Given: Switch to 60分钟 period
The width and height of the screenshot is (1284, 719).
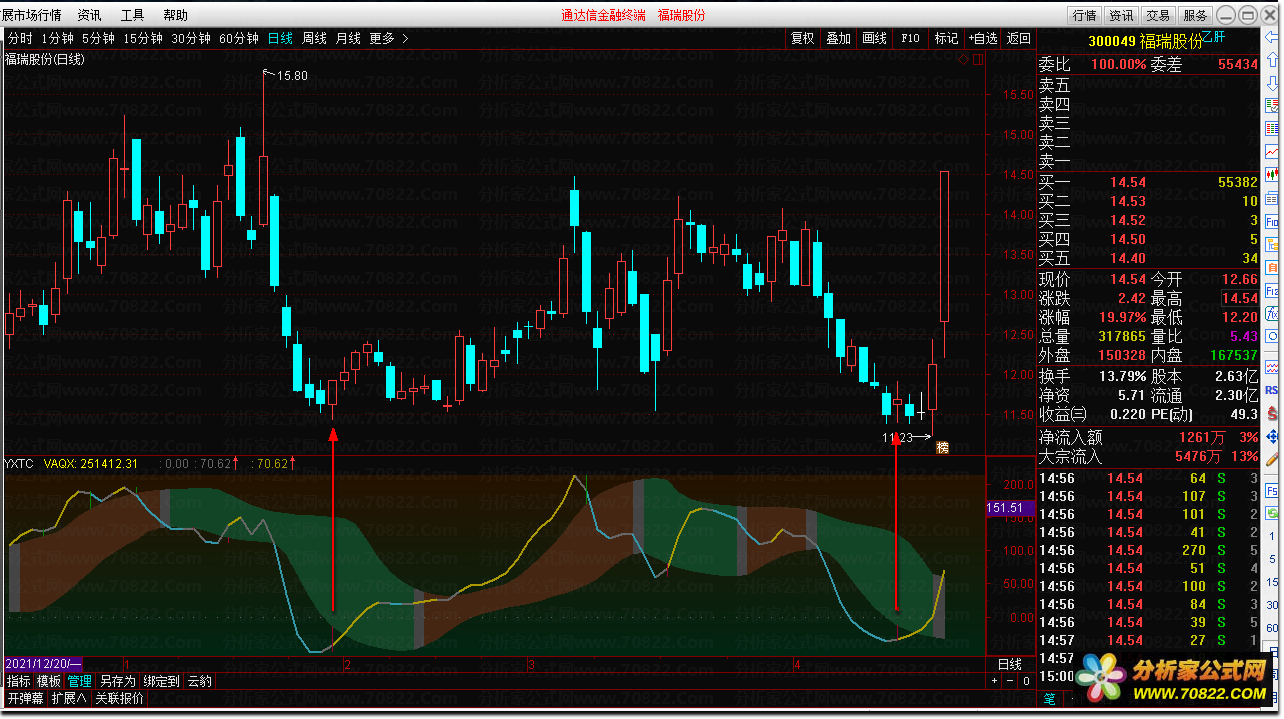Looking at the screenshot, I should (239, 38).
